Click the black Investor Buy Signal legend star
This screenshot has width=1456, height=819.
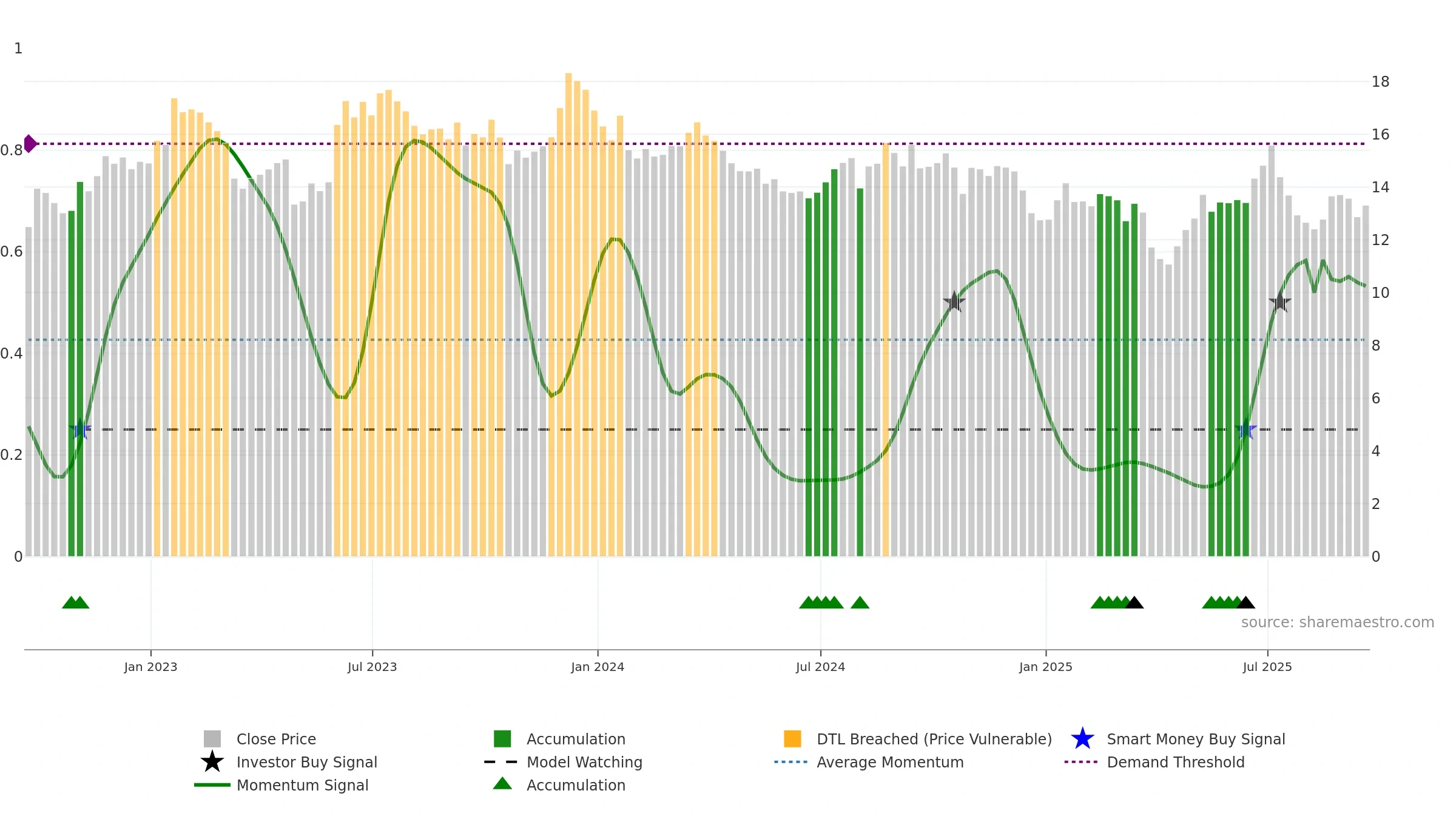click(x=212, y=762)
